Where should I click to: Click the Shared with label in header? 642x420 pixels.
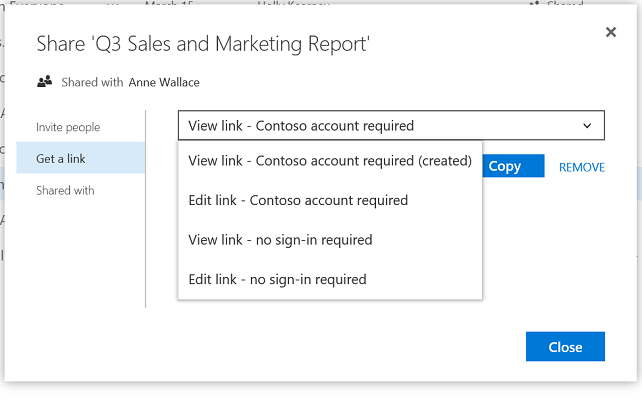[x=92, y=82]
